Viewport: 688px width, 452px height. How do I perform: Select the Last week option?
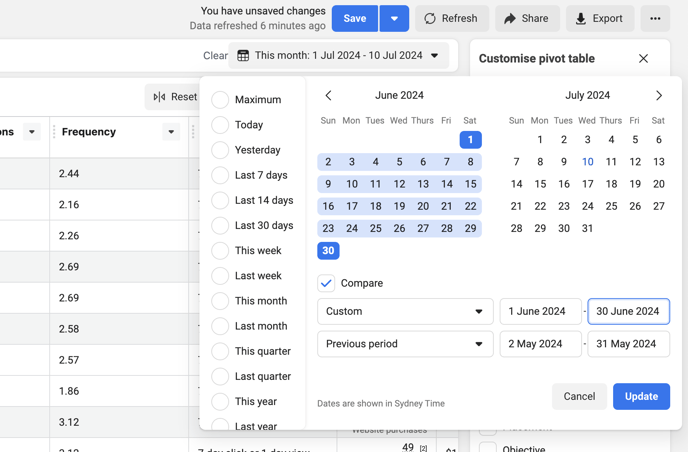click(220, 276)
